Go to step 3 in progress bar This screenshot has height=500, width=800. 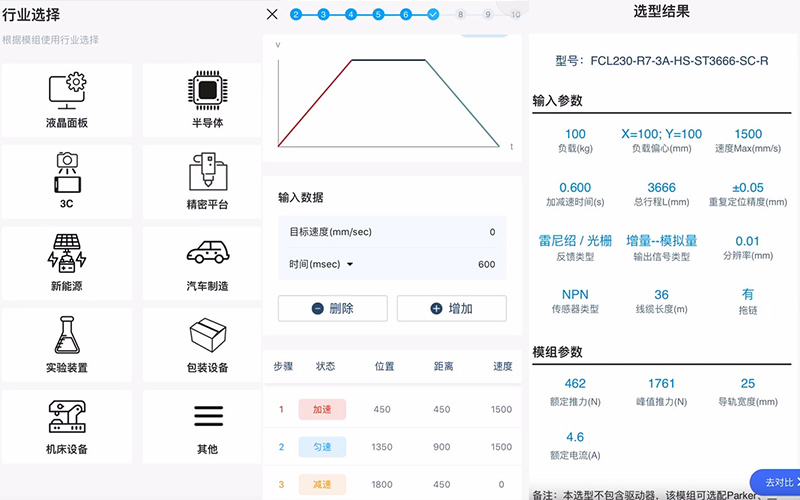click(x=323, y=14)
